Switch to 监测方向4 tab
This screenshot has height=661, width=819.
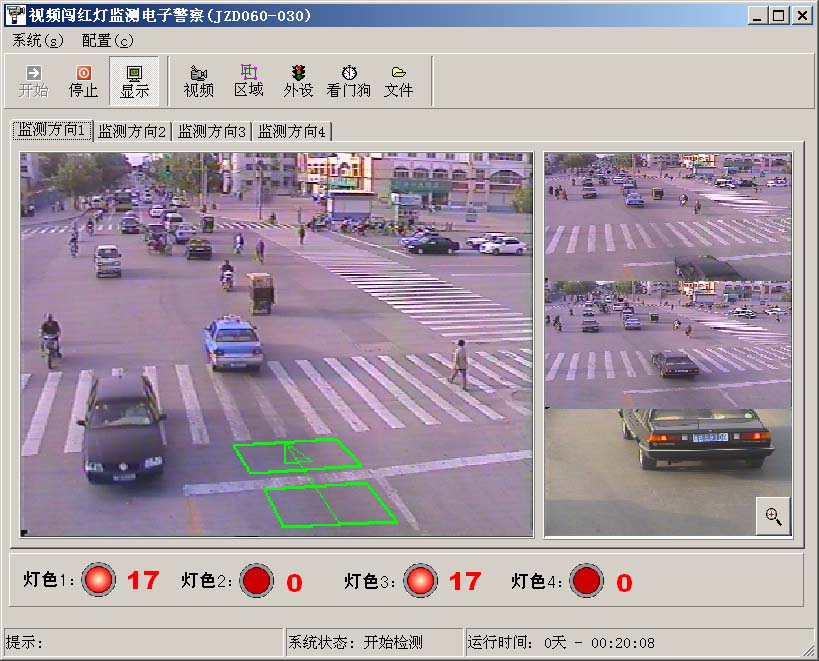pyautogui.click(x=292, y=132)
